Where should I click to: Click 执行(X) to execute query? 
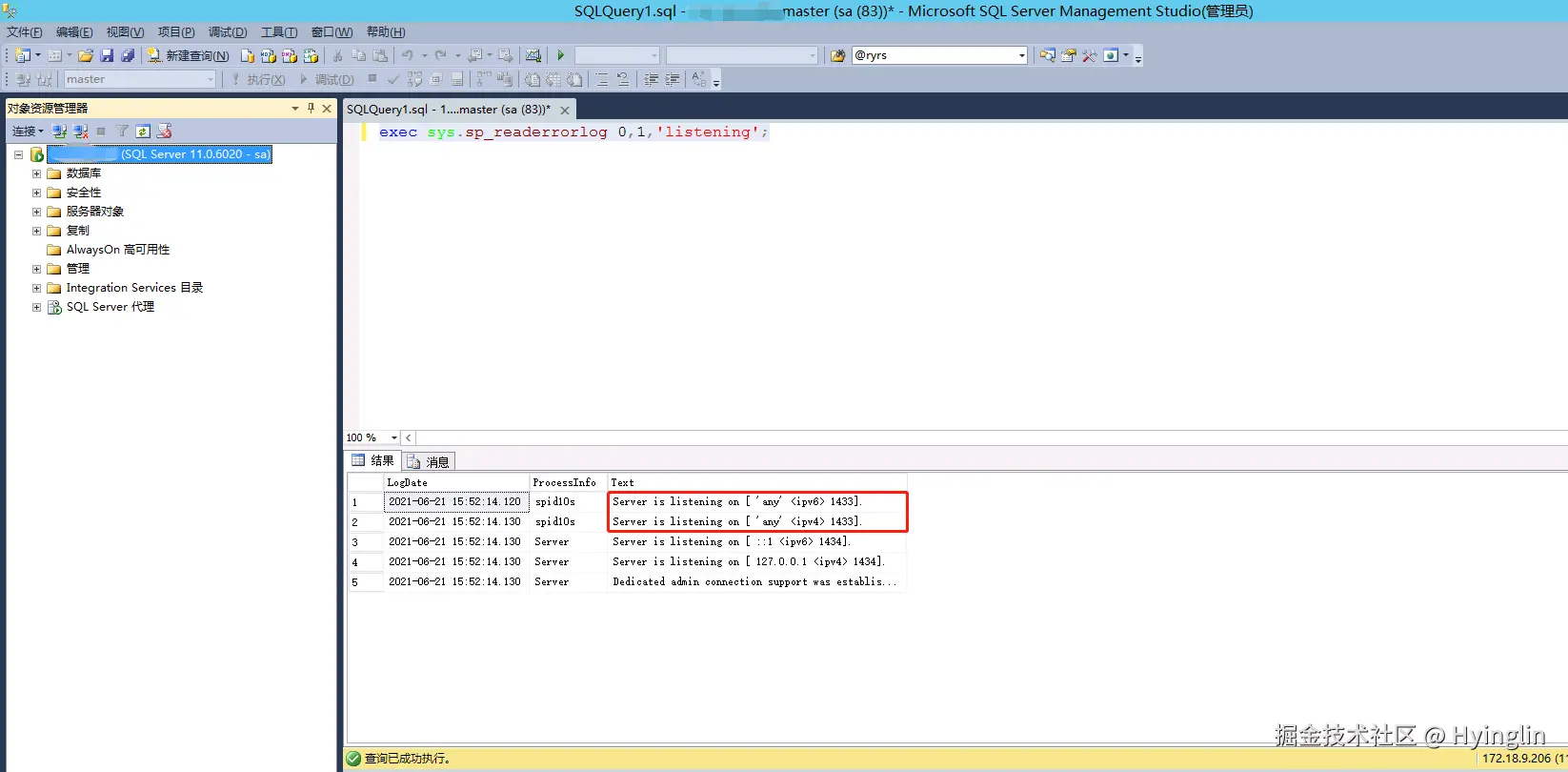[x=258, y=79]
